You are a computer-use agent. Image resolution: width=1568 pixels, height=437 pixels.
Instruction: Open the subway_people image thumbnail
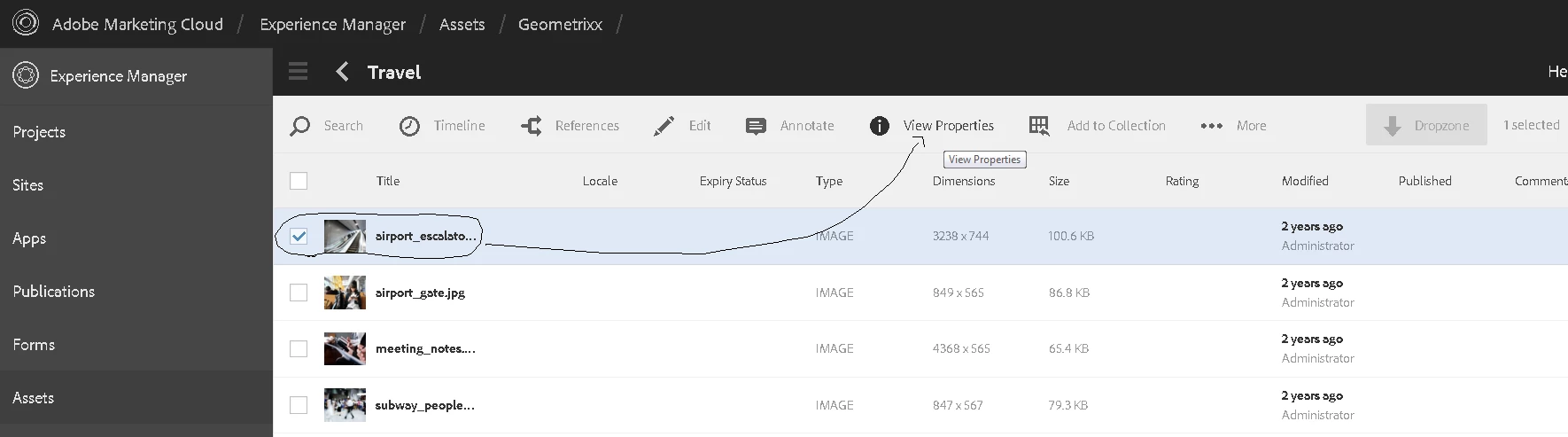[x=345, y=405]
